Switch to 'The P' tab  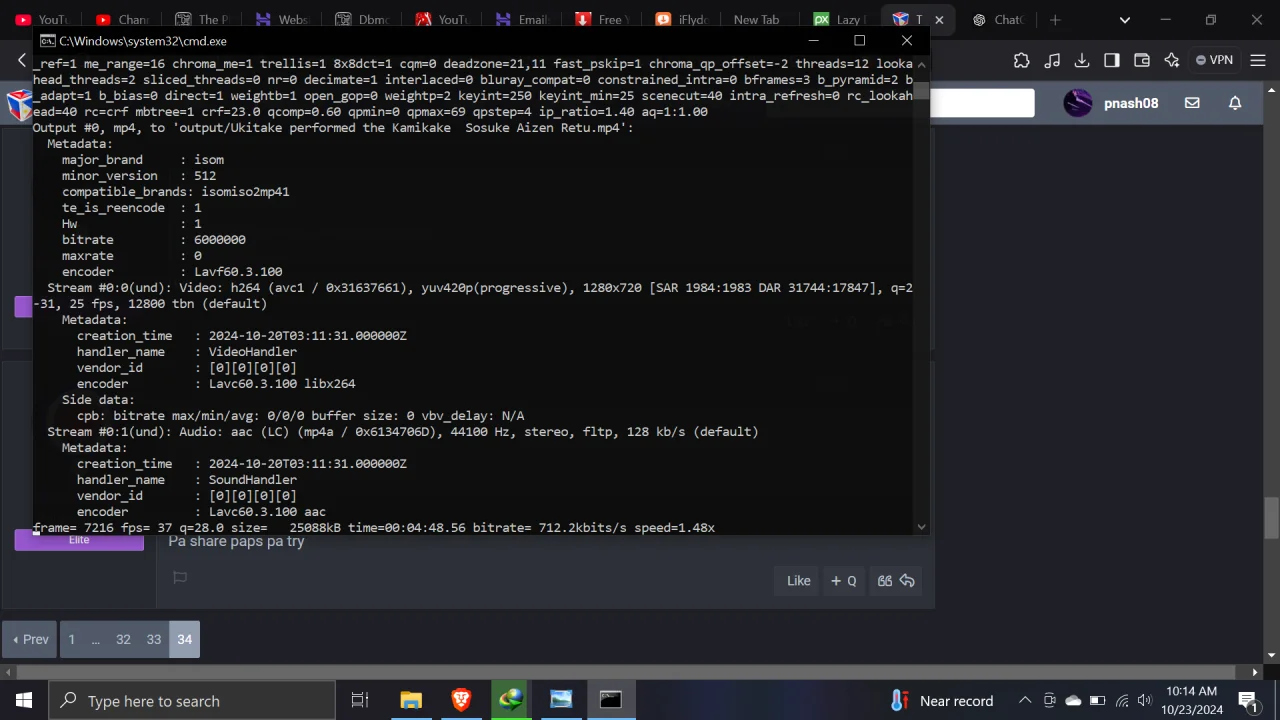click(201, 20)
